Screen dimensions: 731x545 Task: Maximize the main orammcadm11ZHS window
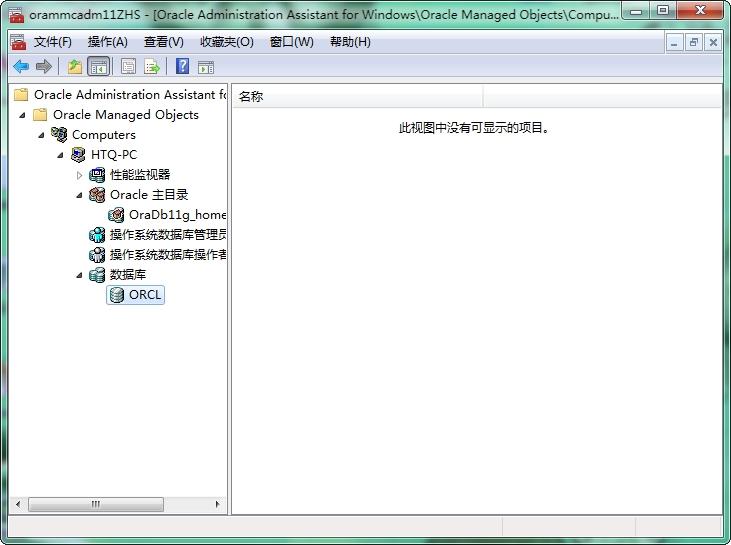pyautogui.click(x=664, y=11)
